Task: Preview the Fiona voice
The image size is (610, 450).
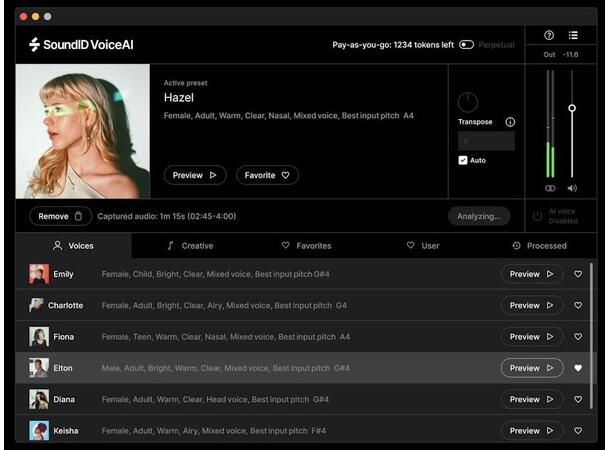Action: (532, 337)
